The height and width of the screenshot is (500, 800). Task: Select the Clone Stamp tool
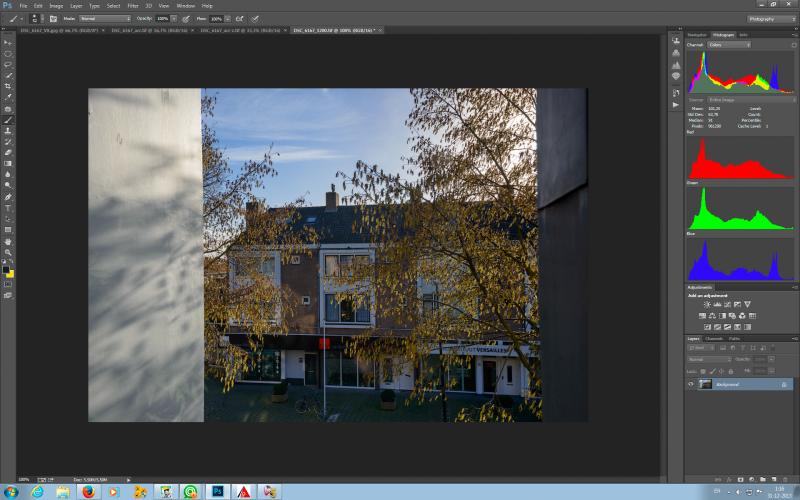coord(8,131)
